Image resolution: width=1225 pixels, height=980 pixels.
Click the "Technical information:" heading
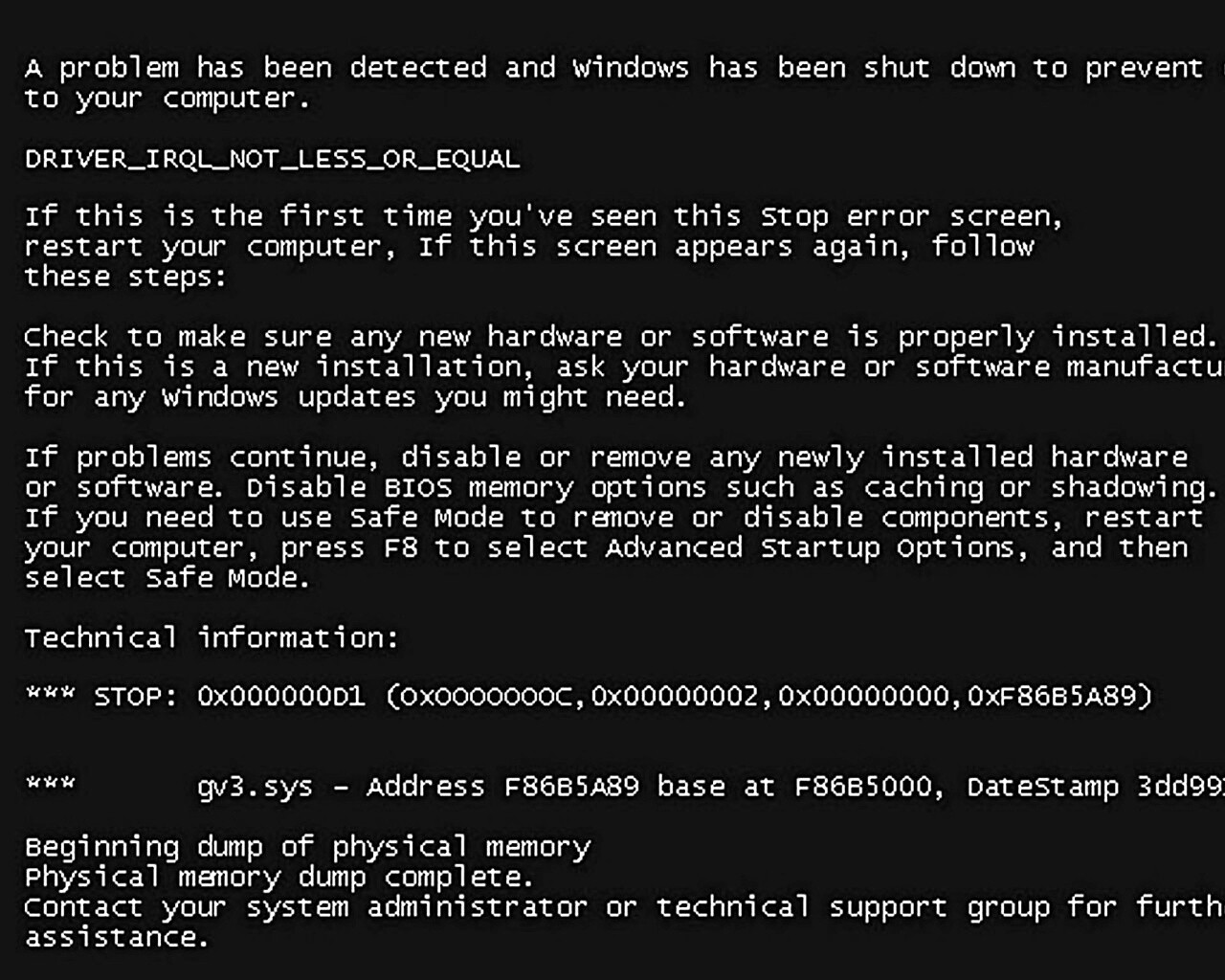coord(211,638)
